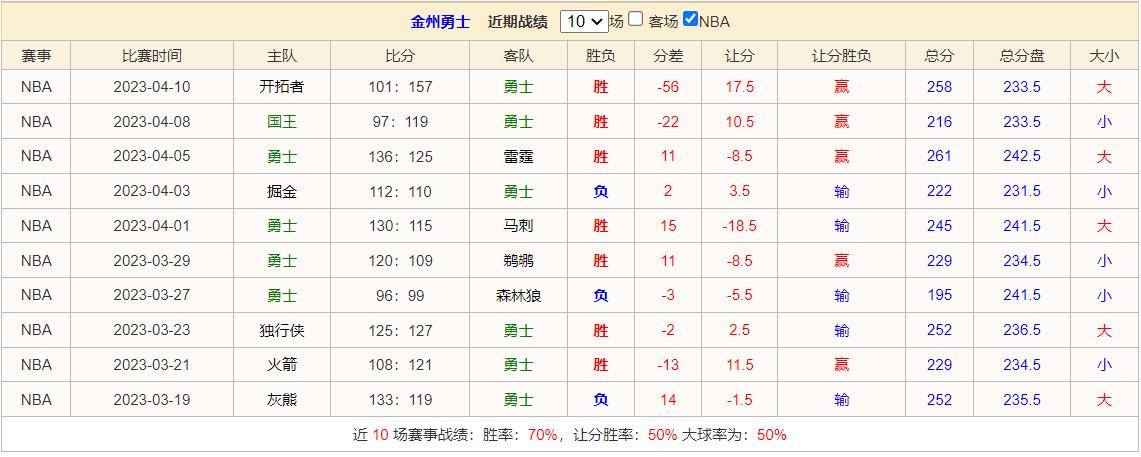Click 勇士 away team in 2023-03-21 row
The height and width of the screenshot is (457, 1141).
coord(518,365)
